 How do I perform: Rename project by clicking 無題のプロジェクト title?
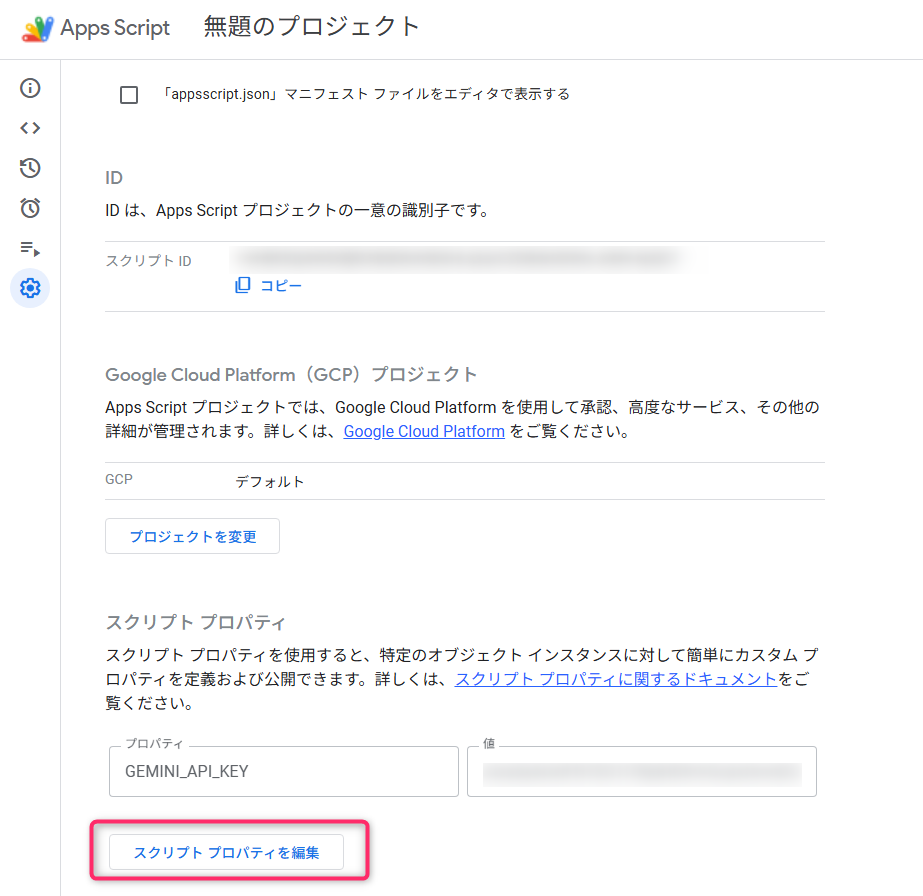(x=312, y=27)
